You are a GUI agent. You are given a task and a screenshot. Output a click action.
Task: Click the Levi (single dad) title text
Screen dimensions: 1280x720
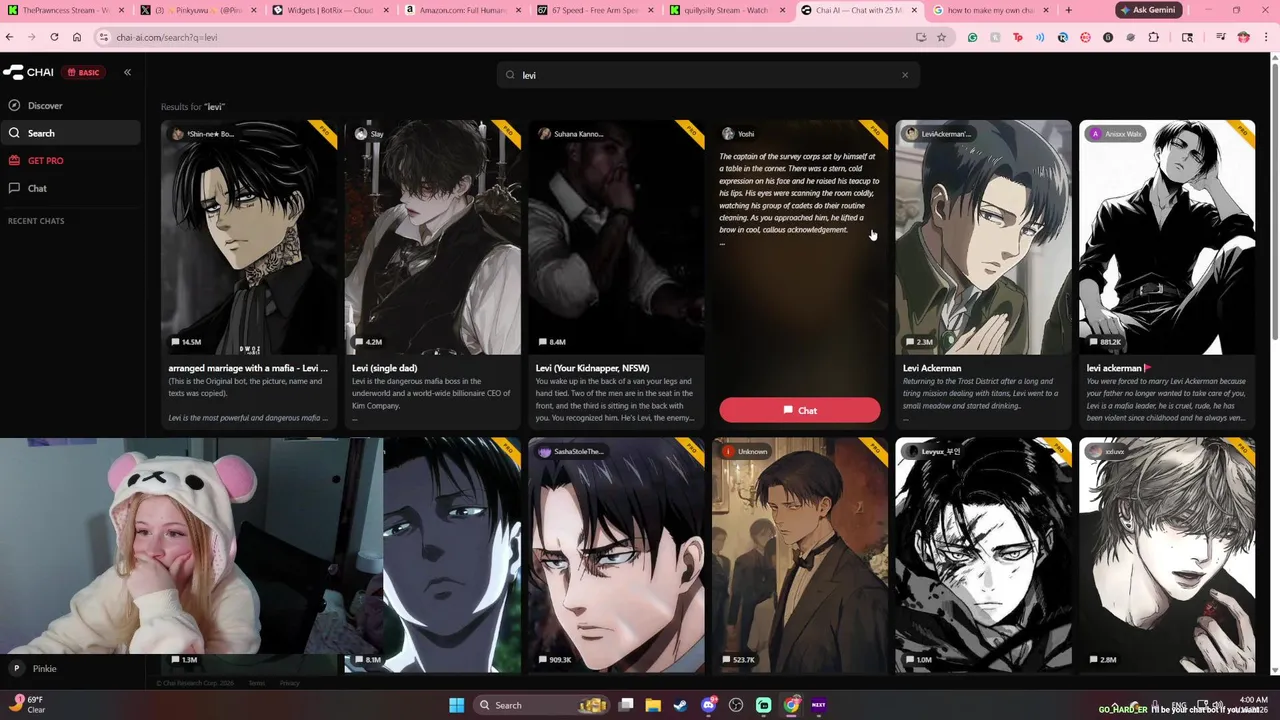[385, 368]
